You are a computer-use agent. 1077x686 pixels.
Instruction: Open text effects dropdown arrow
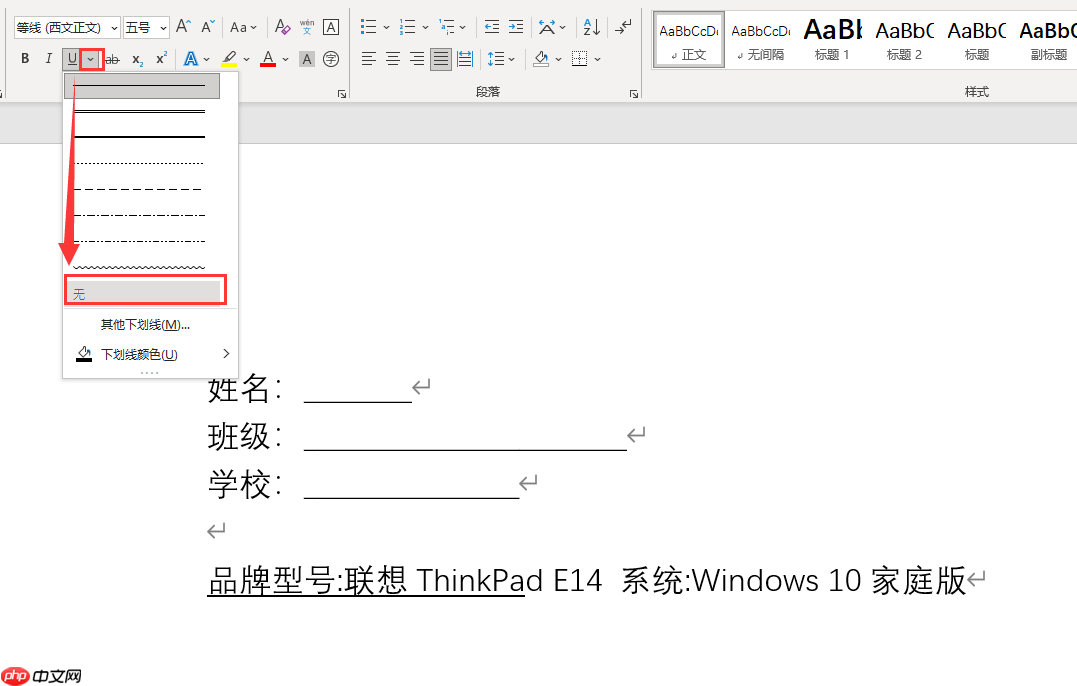coord(206,60)
